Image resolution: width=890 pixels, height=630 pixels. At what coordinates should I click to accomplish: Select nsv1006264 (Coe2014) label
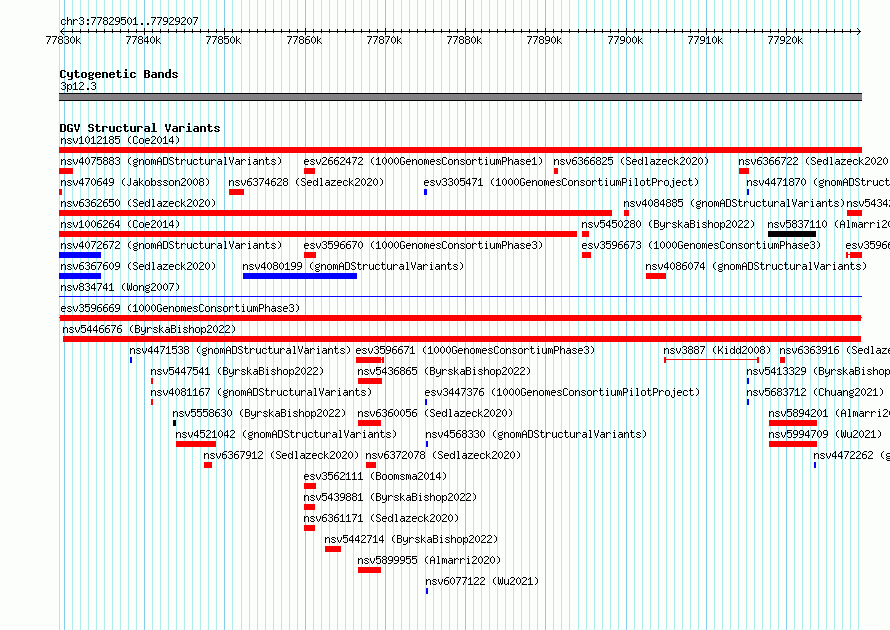click(120, 224)
